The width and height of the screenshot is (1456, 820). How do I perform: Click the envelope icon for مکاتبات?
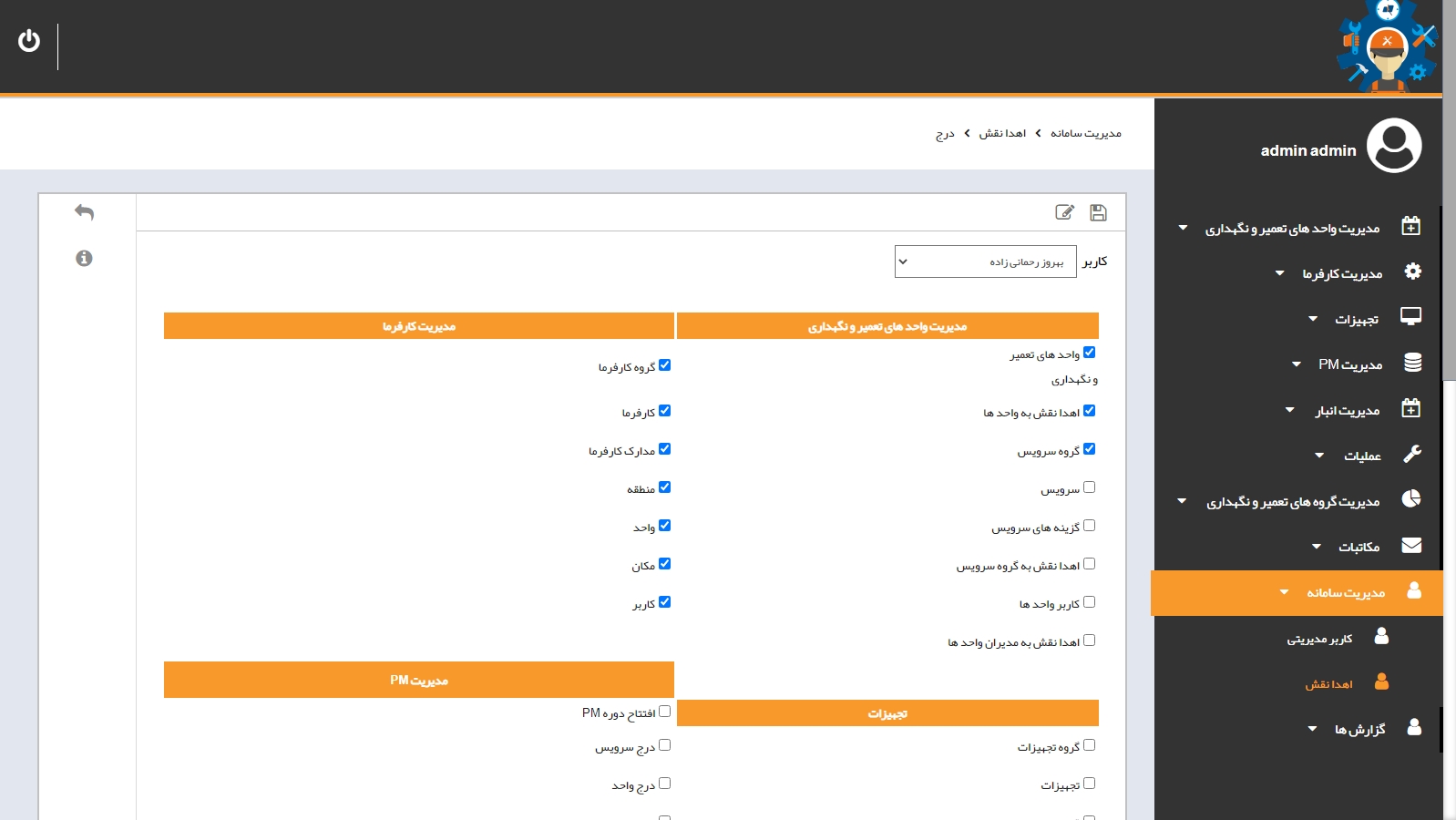[1411, 546]
